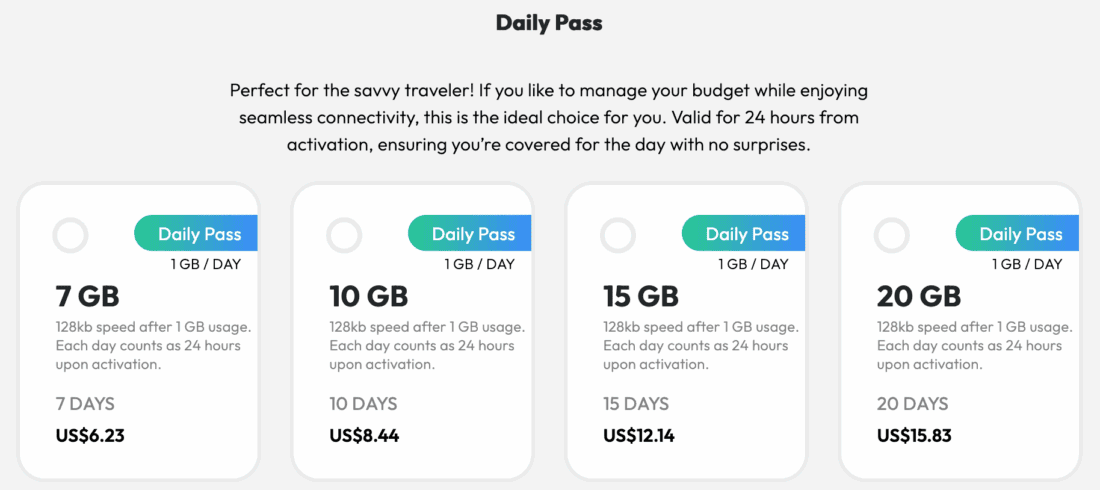The image size is (1100, 490).
Task: Click the US$8.44 price
Action: point(364,435)
